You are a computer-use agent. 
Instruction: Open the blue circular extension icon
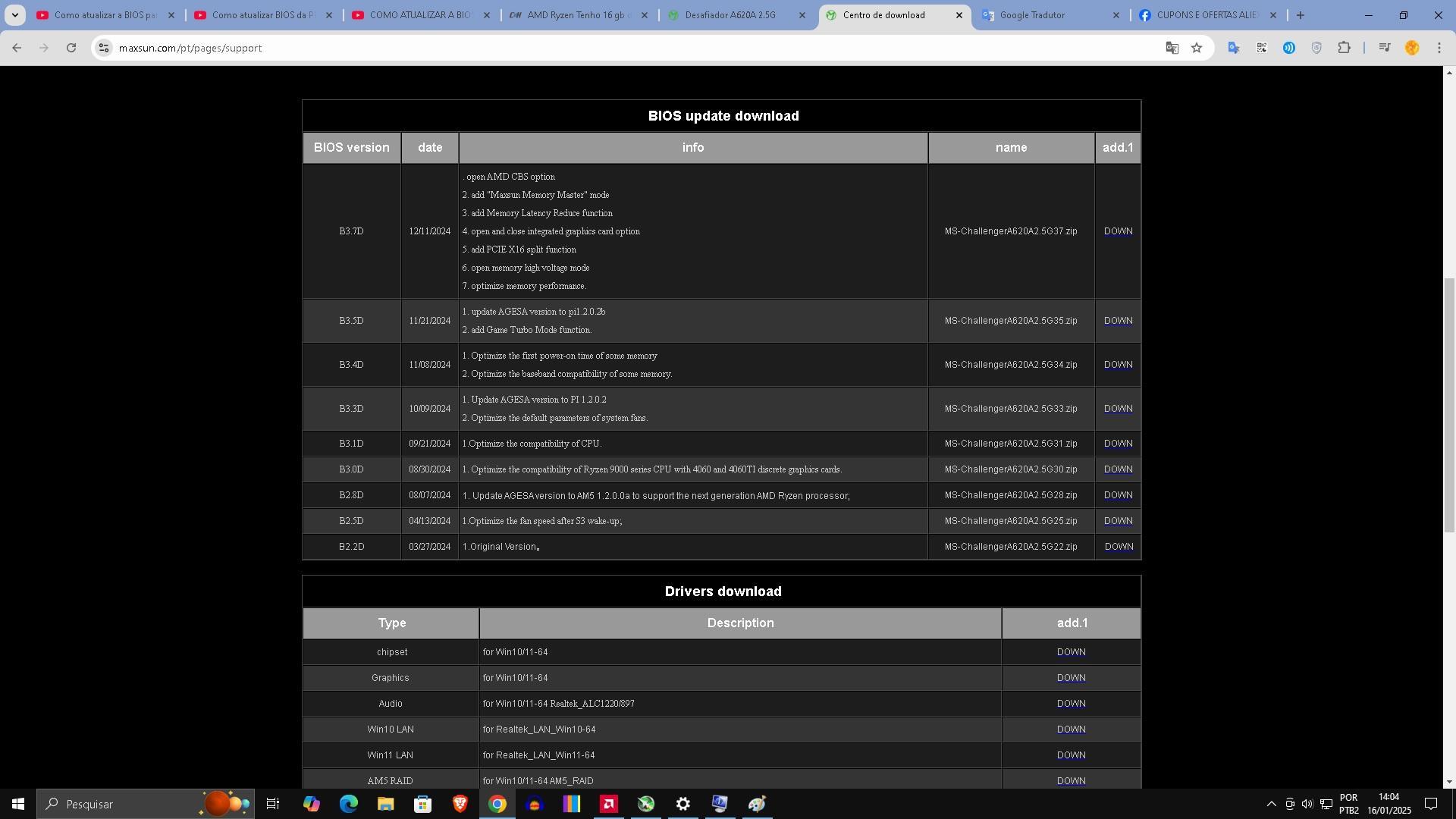click(x=1289, y=48)
